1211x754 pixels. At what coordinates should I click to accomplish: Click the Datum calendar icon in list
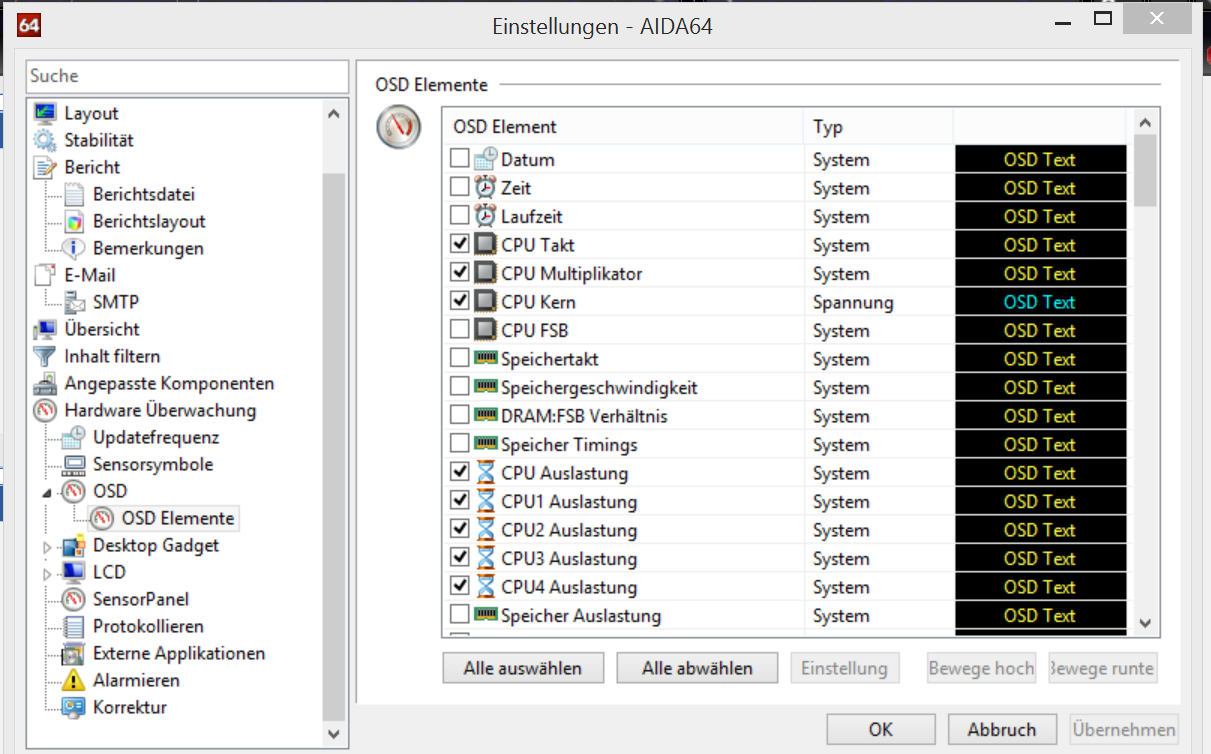coord(485,159)
